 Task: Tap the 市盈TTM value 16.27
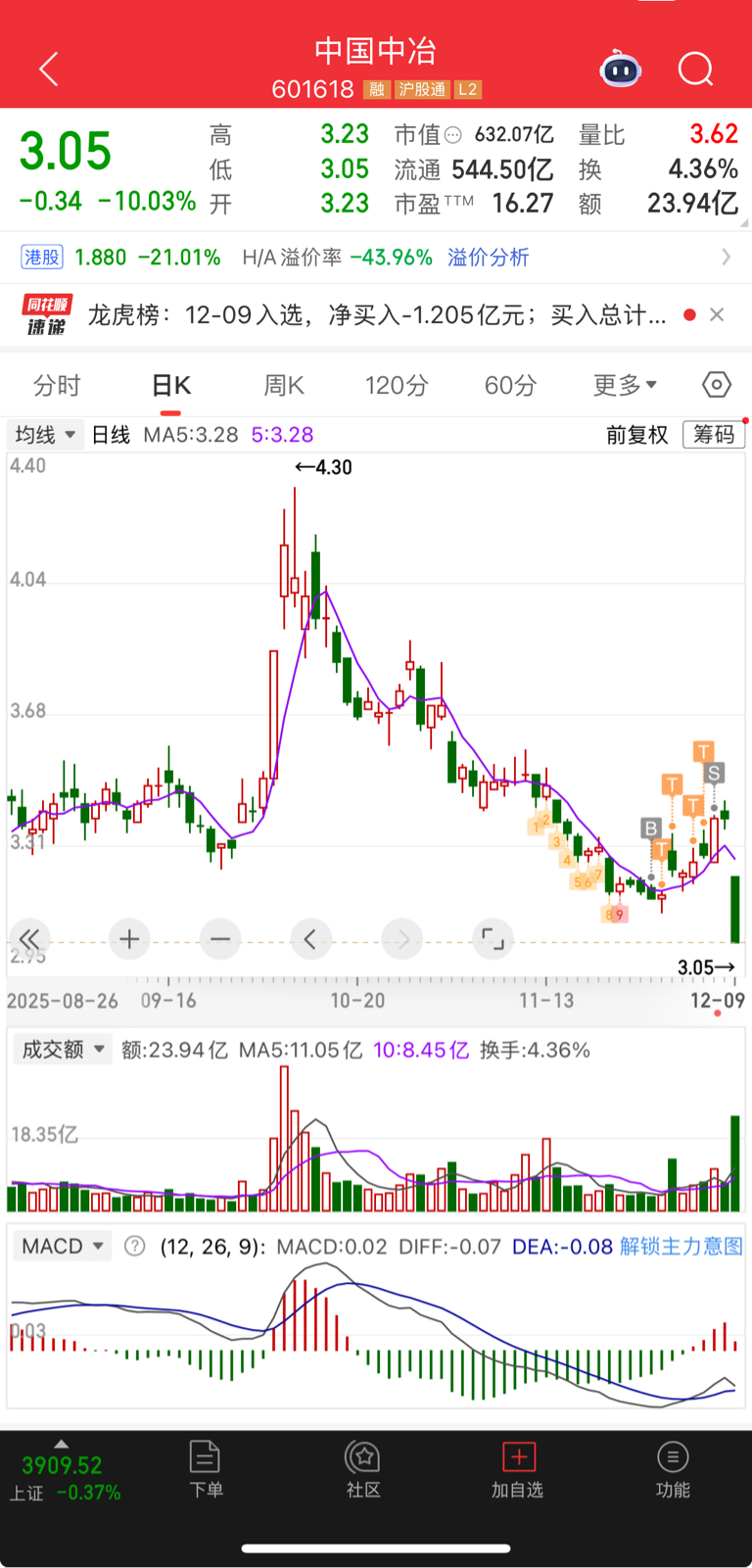click(522, 204)
